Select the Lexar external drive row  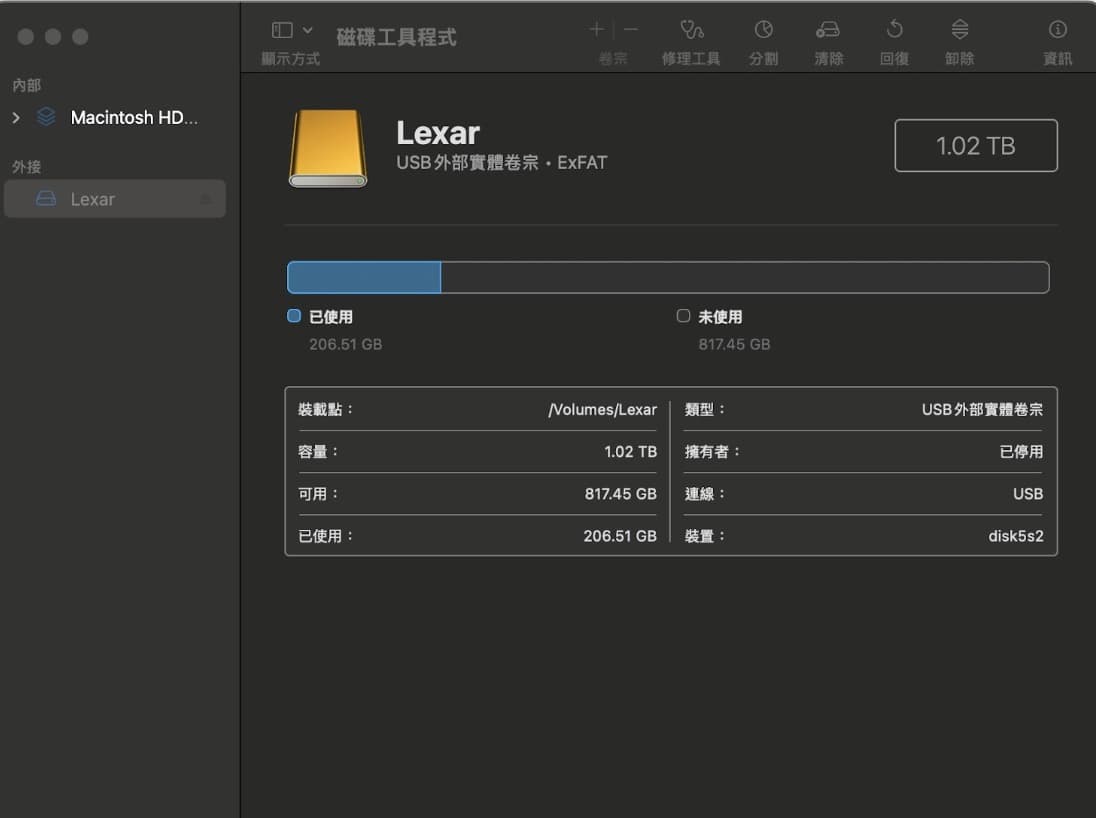[x=115, y=199]
